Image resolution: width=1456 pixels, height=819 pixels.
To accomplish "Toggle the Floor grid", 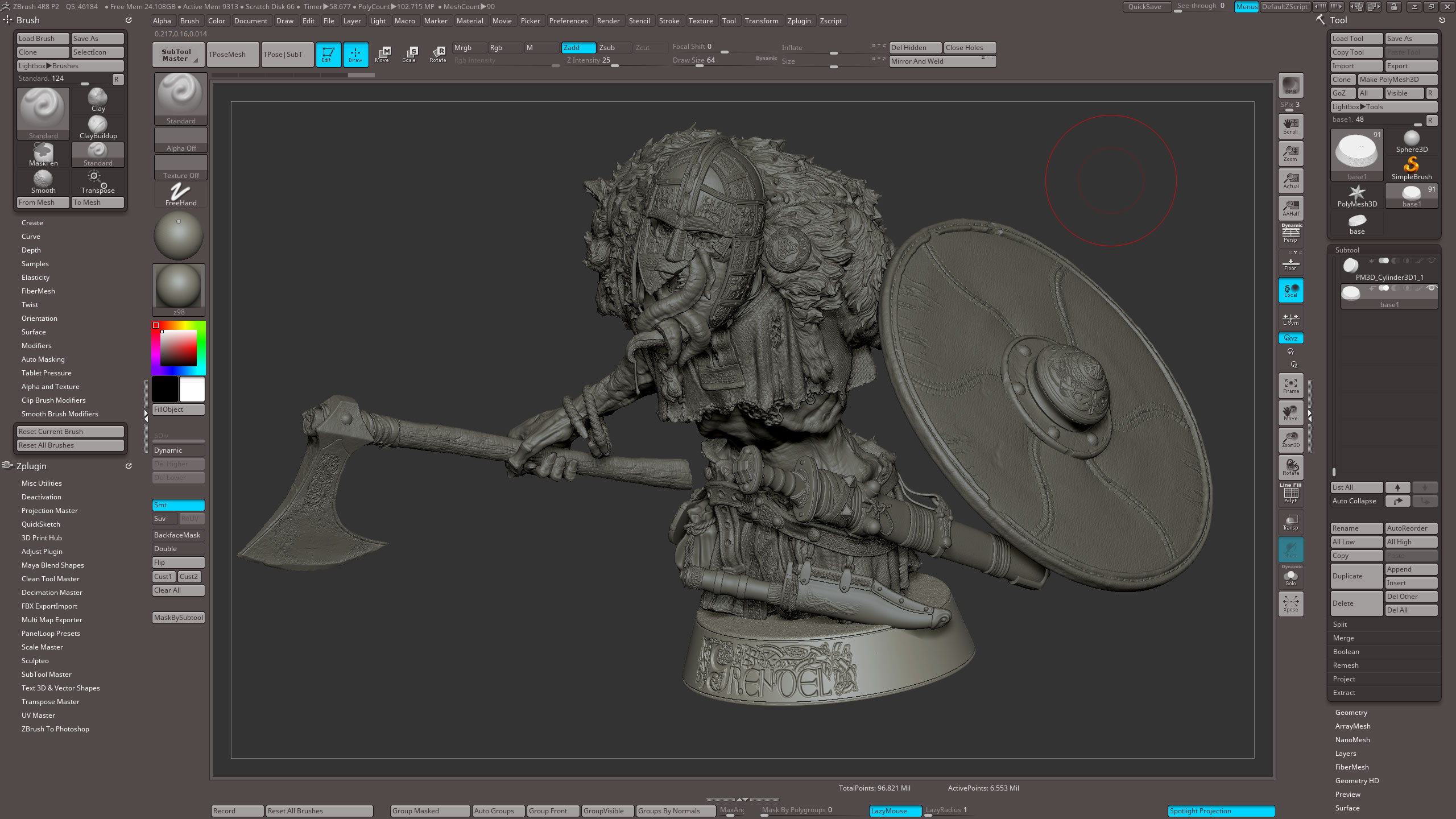I will click(1290, 262).
